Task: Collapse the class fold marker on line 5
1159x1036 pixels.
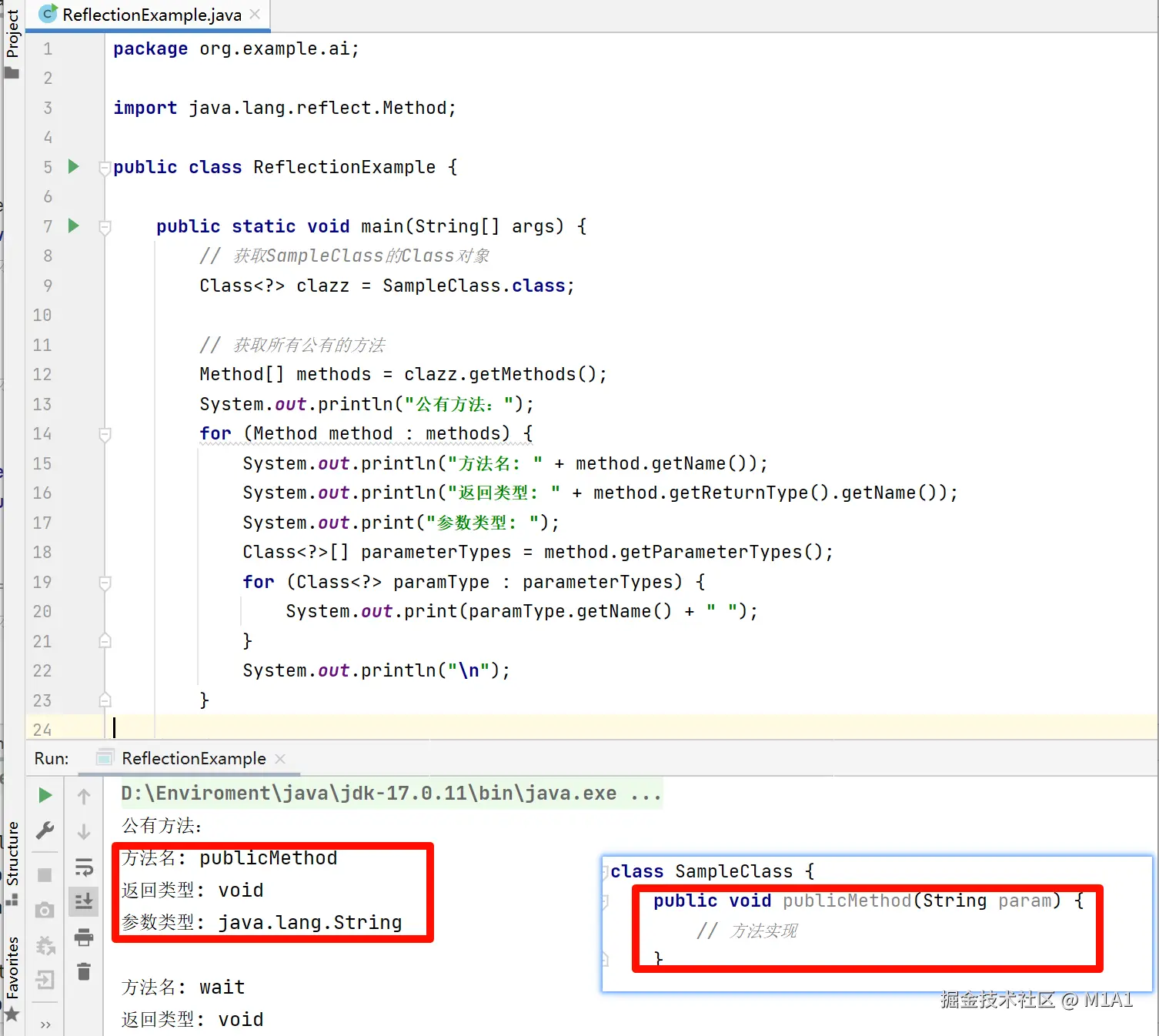Action: [105, 167]
